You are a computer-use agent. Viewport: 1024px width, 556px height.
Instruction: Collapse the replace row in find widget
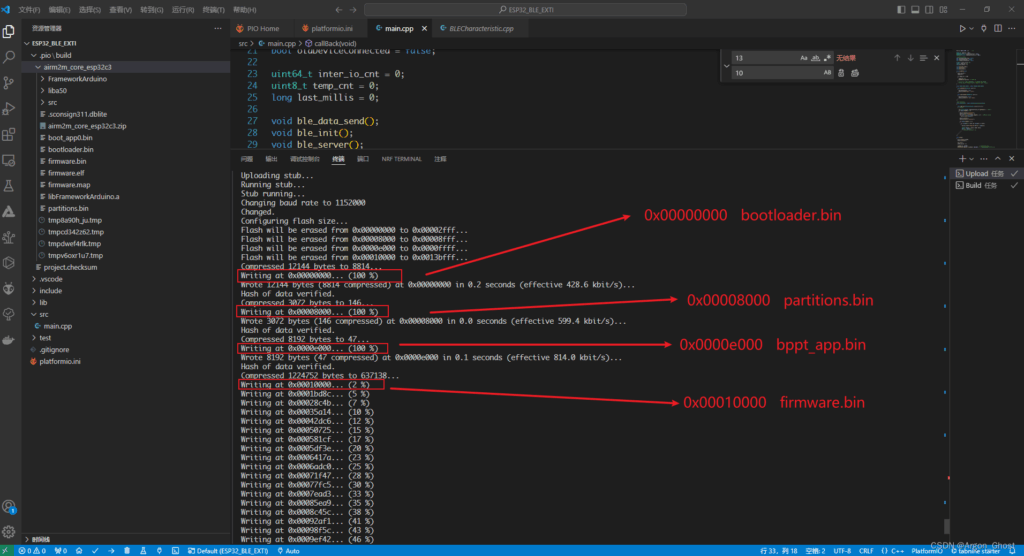(x=726, y=65)
